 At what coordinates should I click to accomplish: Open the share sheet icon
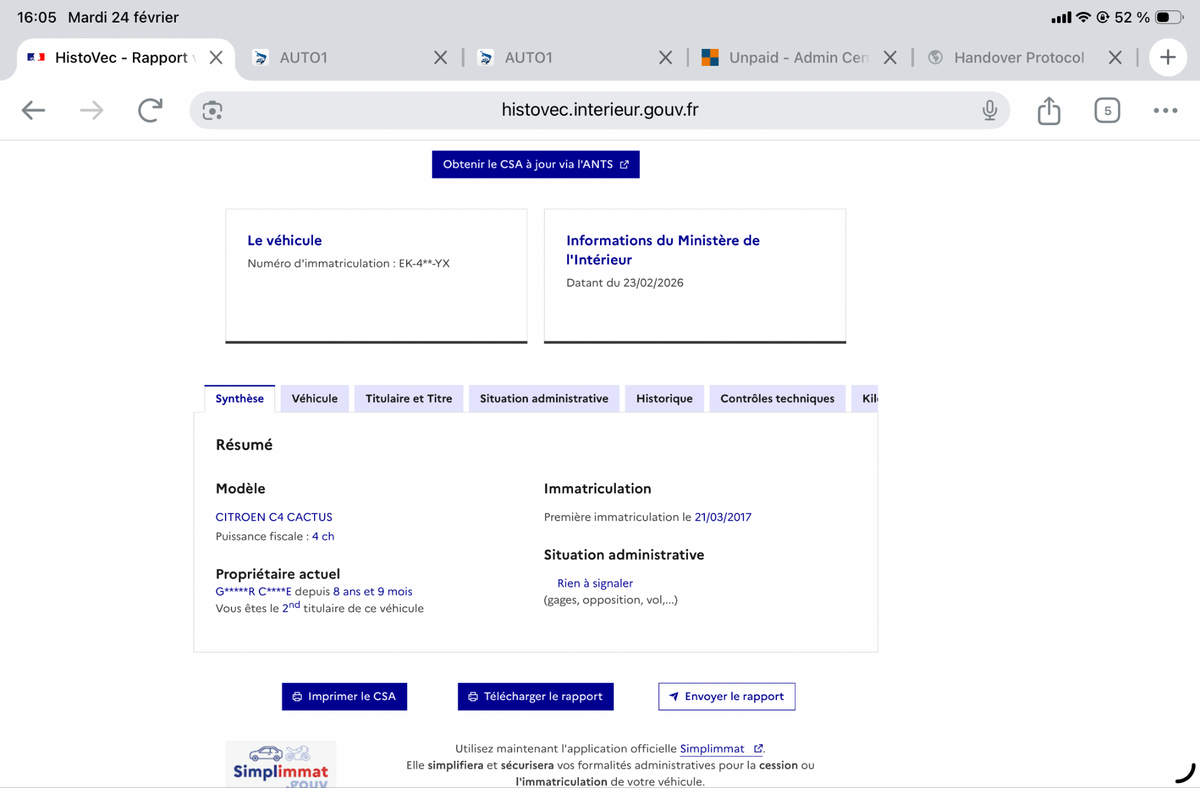tap(1048, 111)
